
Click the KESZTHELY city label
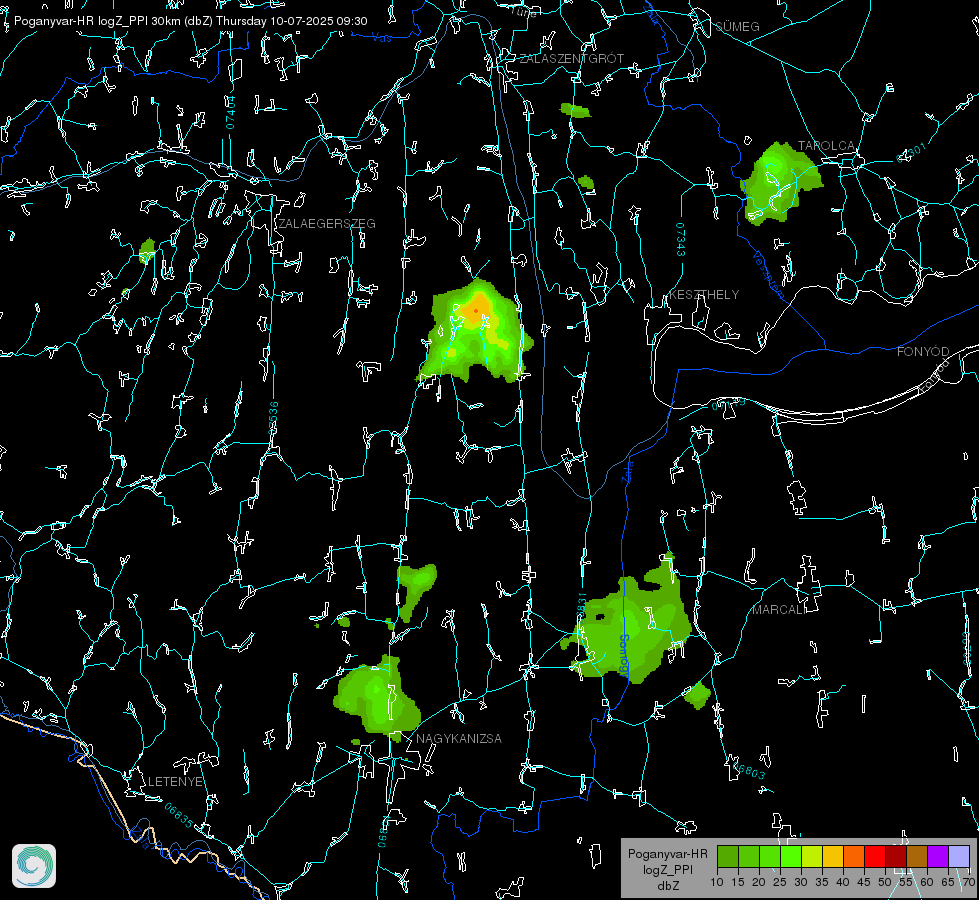coord(704,294)
